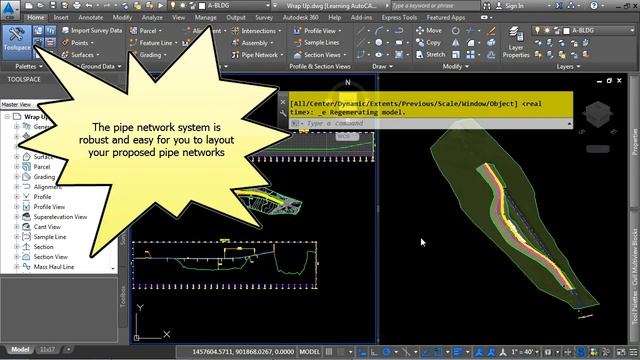
Task: Open the annotation scale 1"=40' dropdown
Action: [x=524, y=351]
